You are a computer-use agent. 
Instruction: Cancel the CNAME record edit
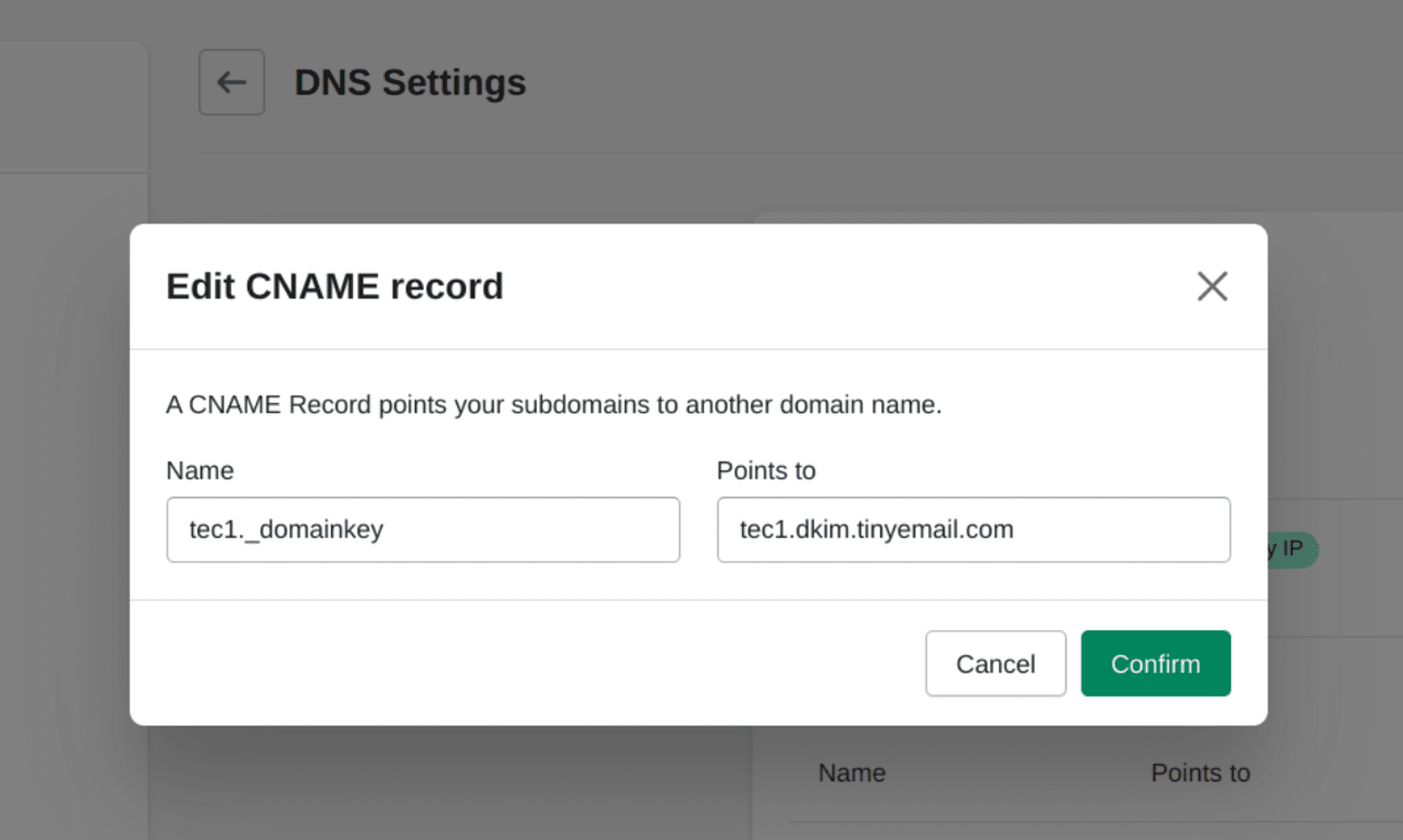[x=995, y=663]
